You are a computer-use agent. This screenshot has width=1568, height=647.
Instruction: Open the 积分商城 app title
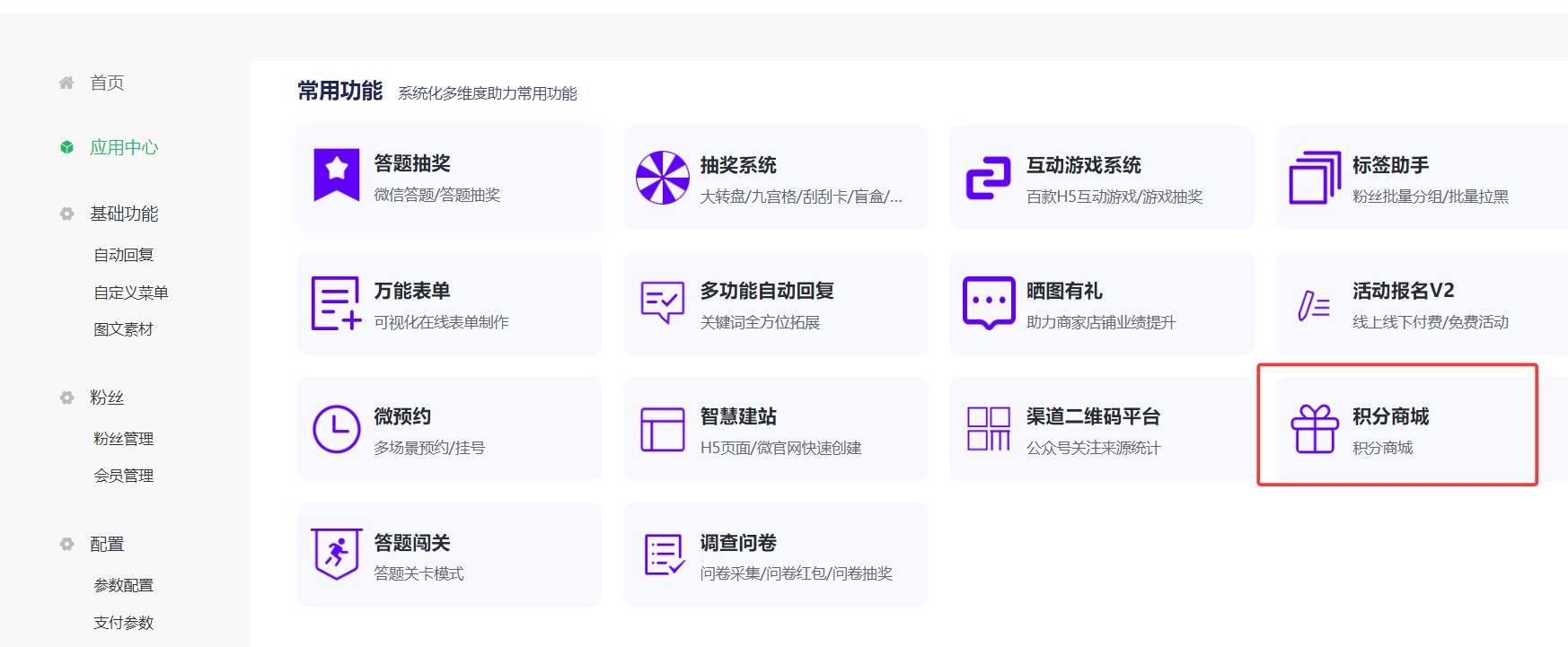tap(1391, 416)
